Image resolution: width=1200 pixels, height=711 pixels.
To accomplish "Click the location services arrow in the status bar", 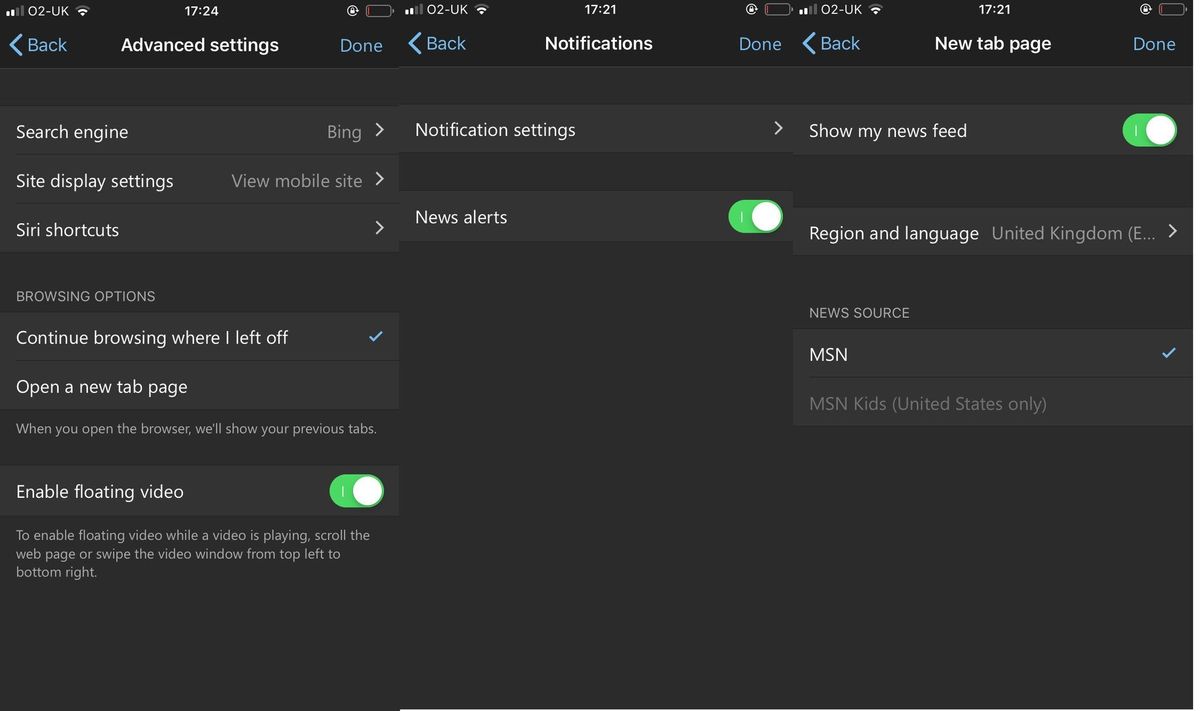I will click(x=352, y=9).
